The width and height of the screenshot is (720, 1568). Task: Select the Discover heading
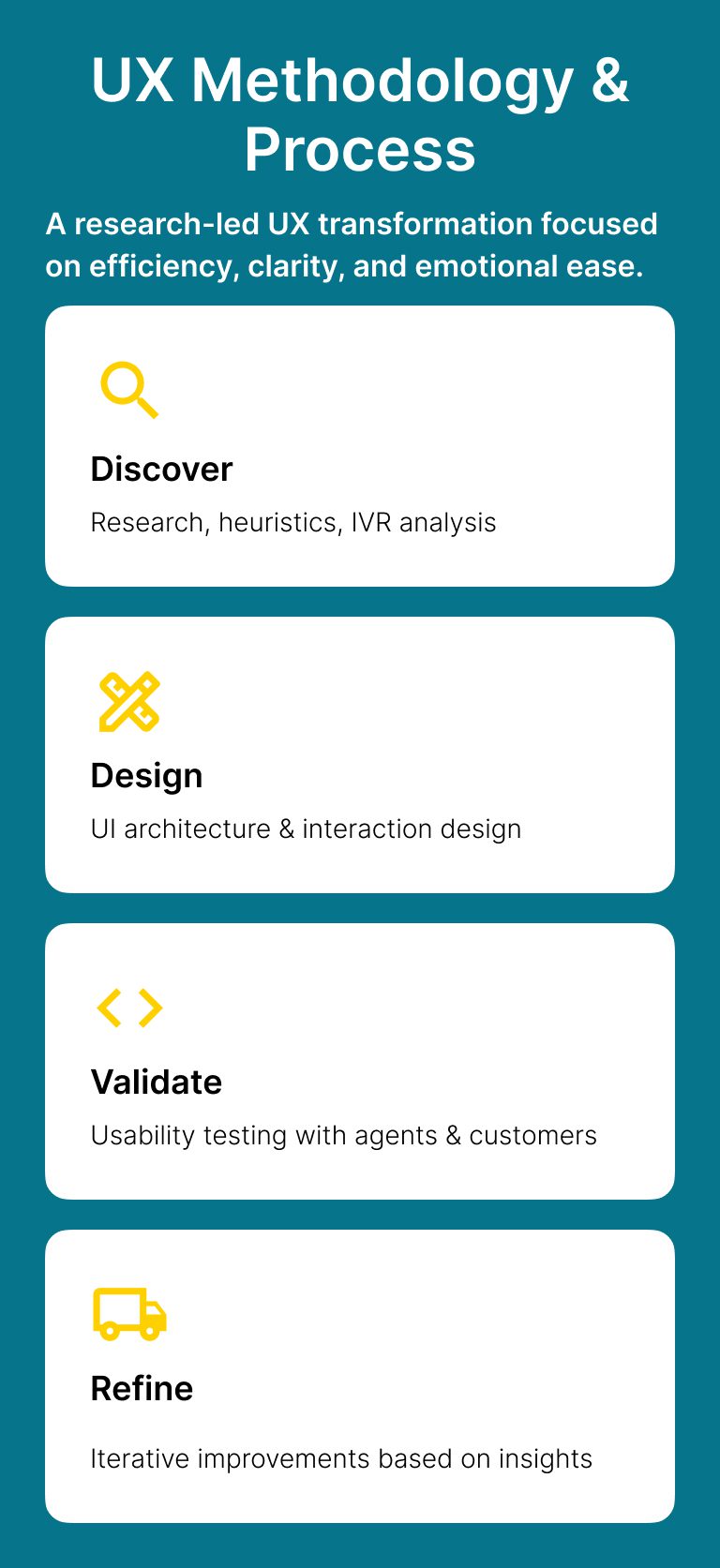(x=161, y=470)
